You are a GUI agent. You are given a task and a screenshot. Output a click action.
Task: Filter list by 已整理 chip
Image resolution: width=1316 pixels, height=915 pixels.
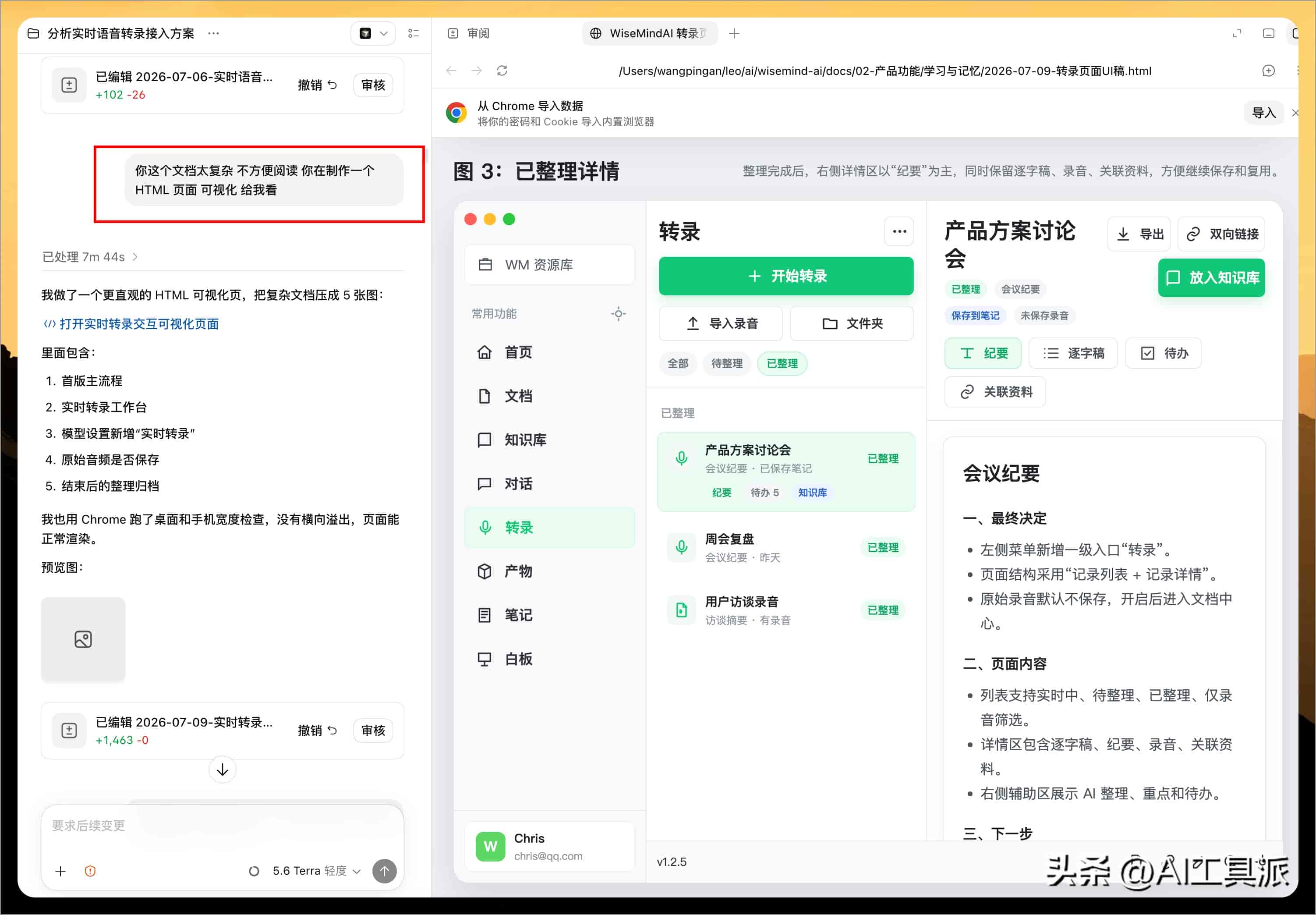[x=782, y=363]
